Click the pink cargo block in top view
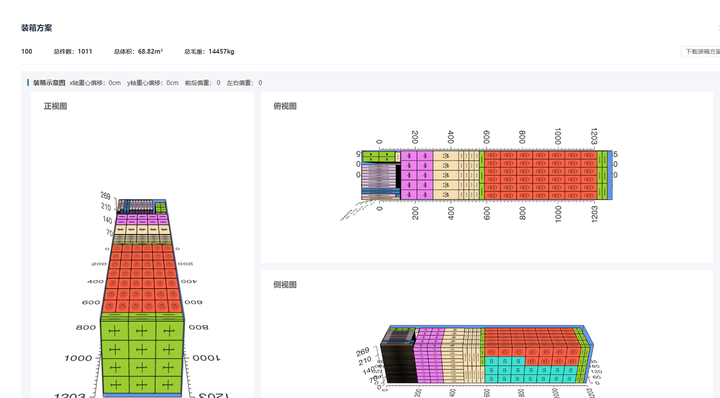The image size is (720, 398). click(x=417, y=175)
